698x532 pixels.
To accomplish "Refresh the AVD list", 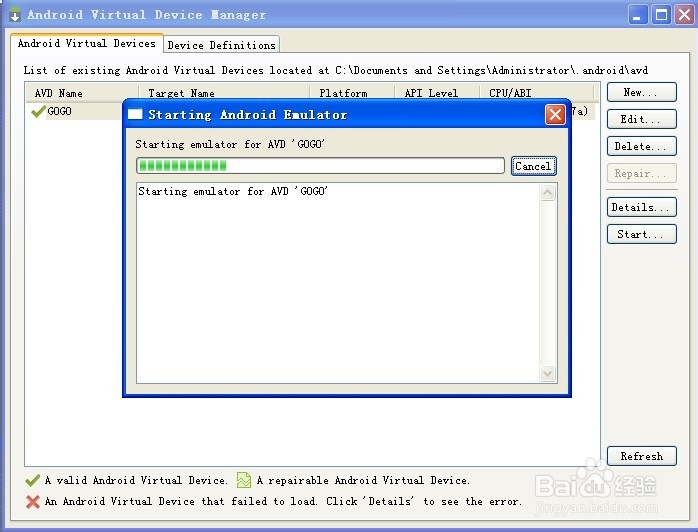I will pyautogui.click(x=641, y=456).
